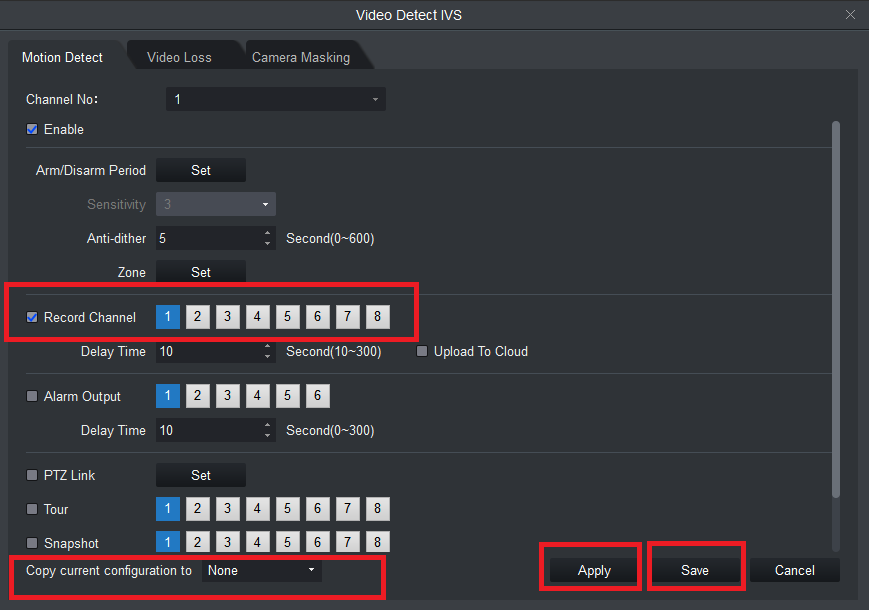Select Record Channel number 7

347,317
